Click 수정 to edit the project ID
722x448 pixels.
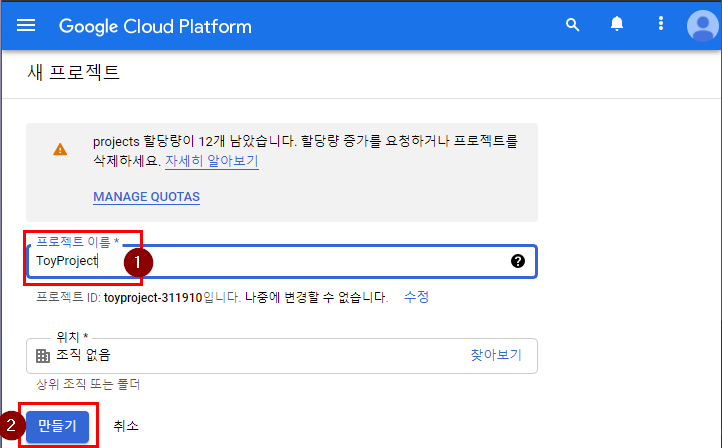pyautogui.click(x=416, y=297)
